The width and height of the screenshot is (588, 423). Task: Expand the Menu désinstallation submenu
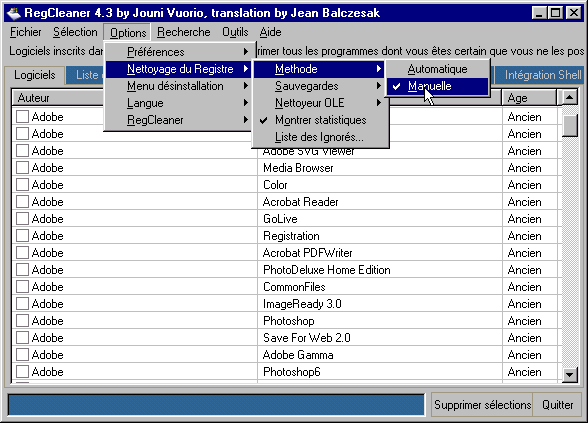pyautogui.click(x=178, y=86)
